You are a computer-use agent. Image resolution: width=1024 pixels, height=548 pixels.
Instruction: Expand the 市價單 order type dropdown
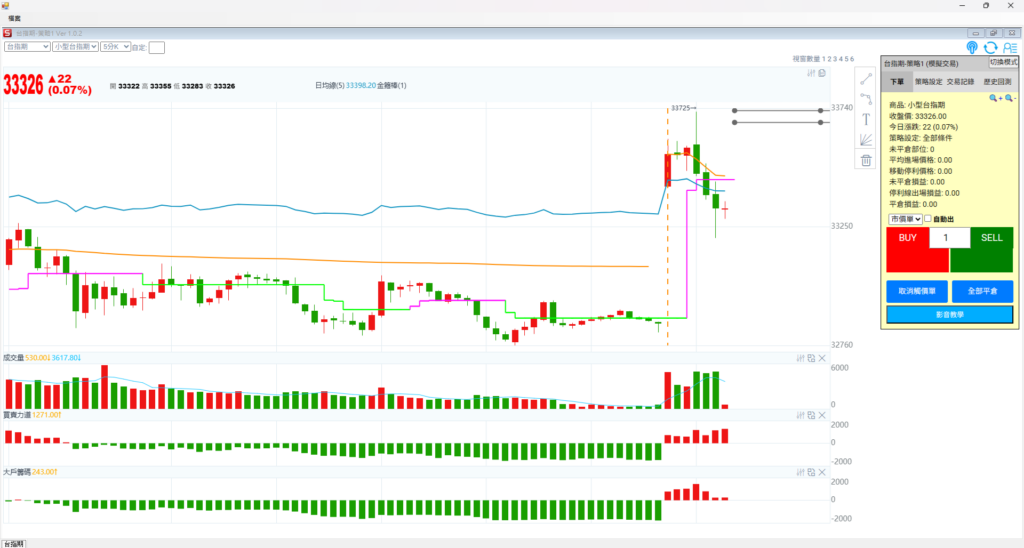click(x=904, y=219)
